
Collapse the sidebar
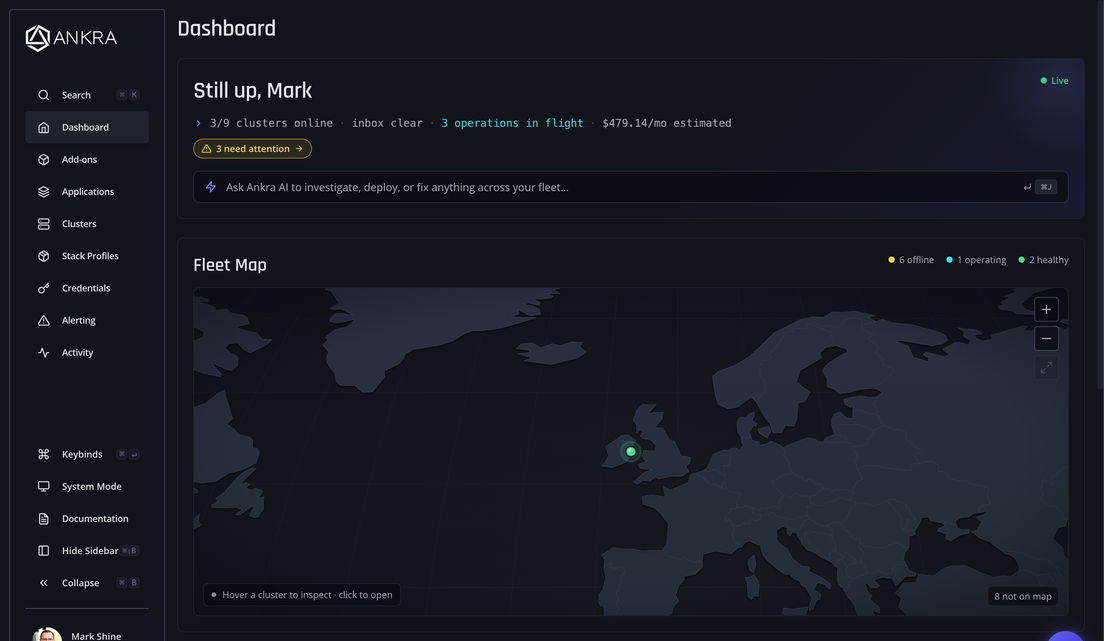click(x=87, y=583)
